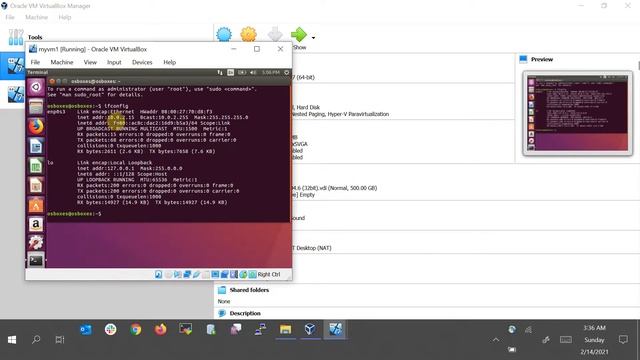
Task: Click the Windows Start button
Action: click(12, 340)
